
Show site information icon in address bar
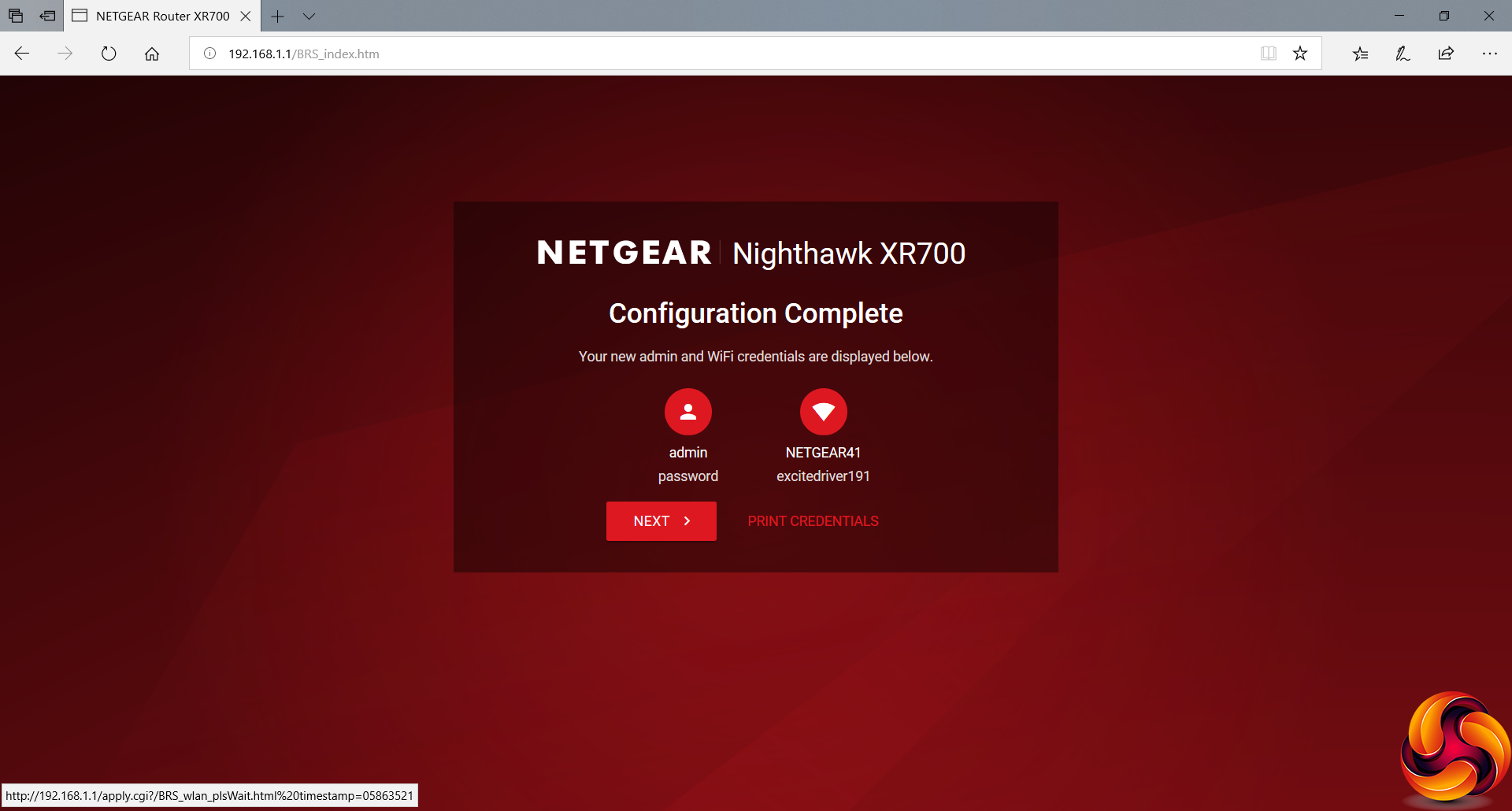[210, 54]
